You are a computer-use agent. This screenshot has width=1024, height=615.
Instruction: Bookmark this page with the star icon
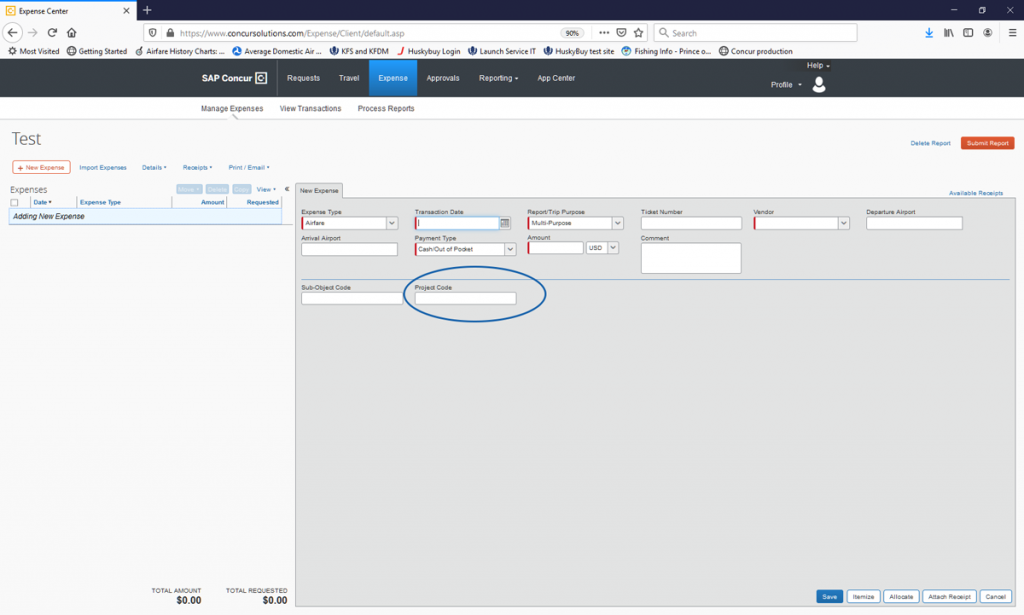click(x=639, y=33)
